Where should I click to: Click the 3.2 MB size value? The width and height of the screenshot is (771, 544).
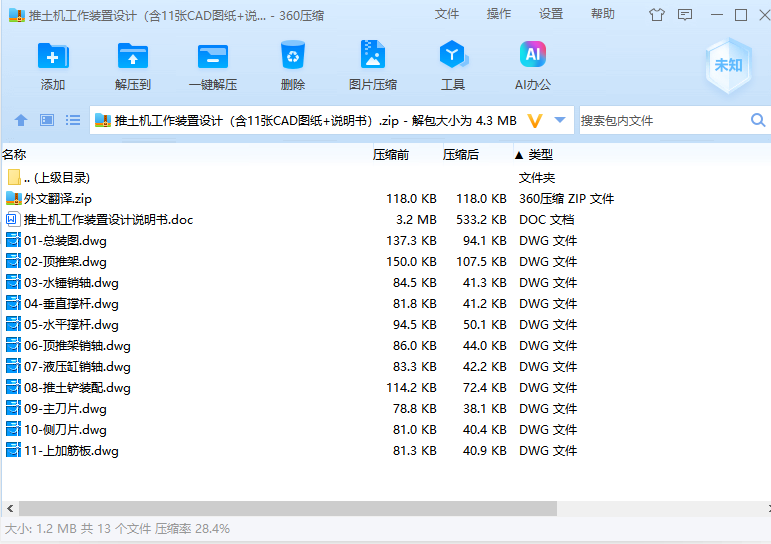(416, 219)
